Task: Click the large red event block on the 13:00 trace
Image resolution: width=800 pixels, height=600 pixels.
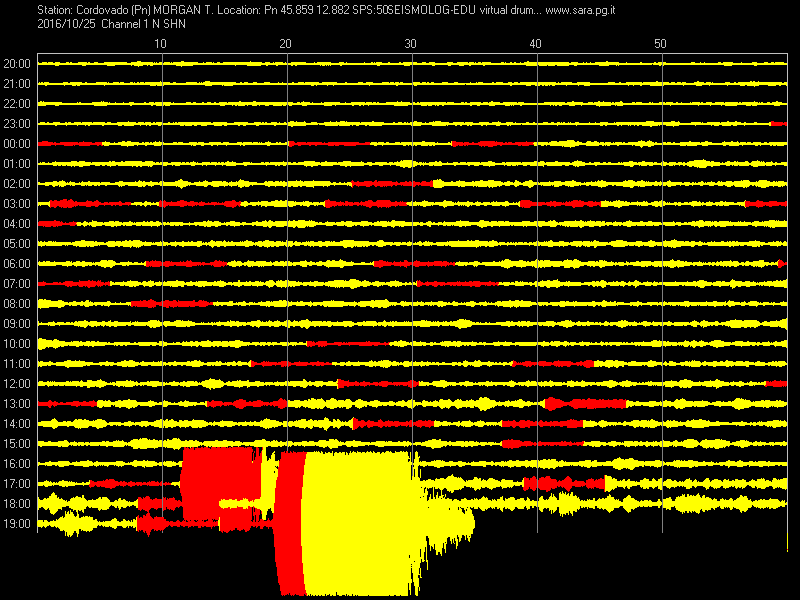Action: coord(585,404)
